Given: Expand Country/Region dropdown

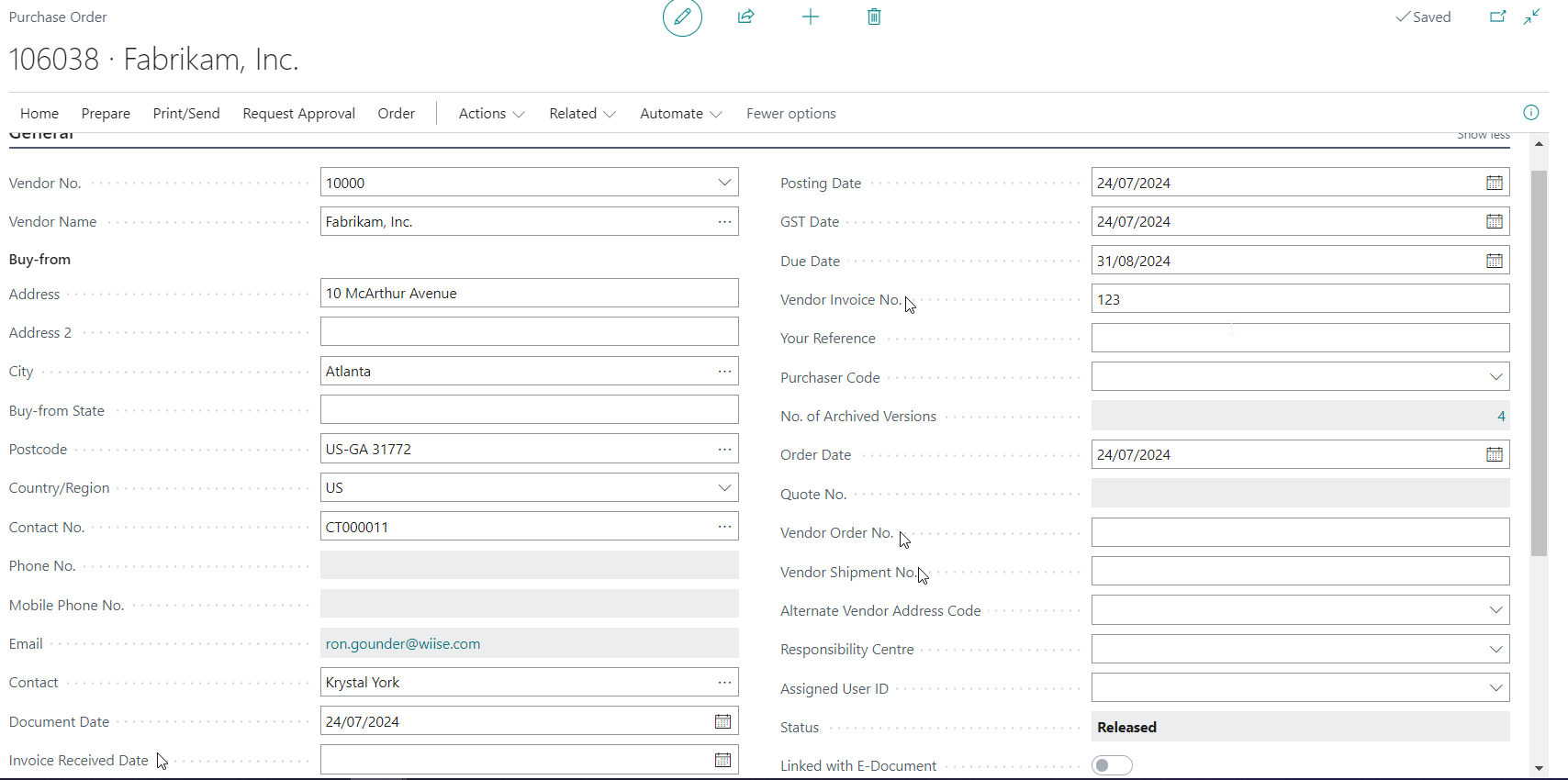Looking at the screenshot, I should pos(724,487).
